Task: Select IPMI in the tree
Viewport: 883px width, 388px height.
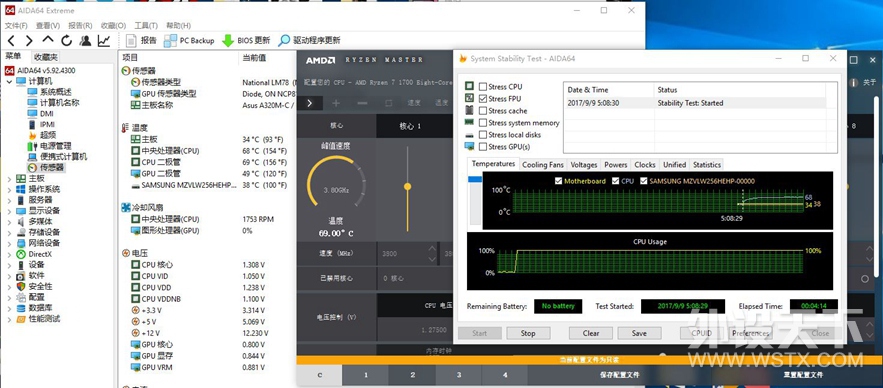Action: tap(47, 124)
